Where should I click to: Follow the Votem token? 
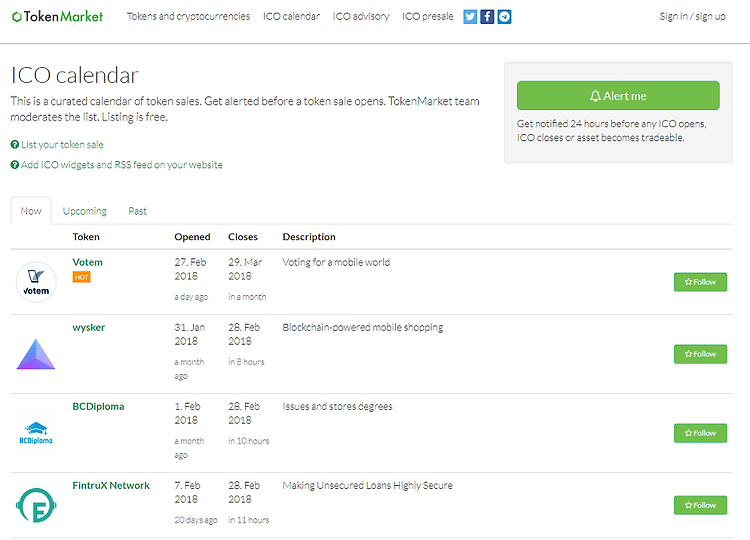click(700, 282)
